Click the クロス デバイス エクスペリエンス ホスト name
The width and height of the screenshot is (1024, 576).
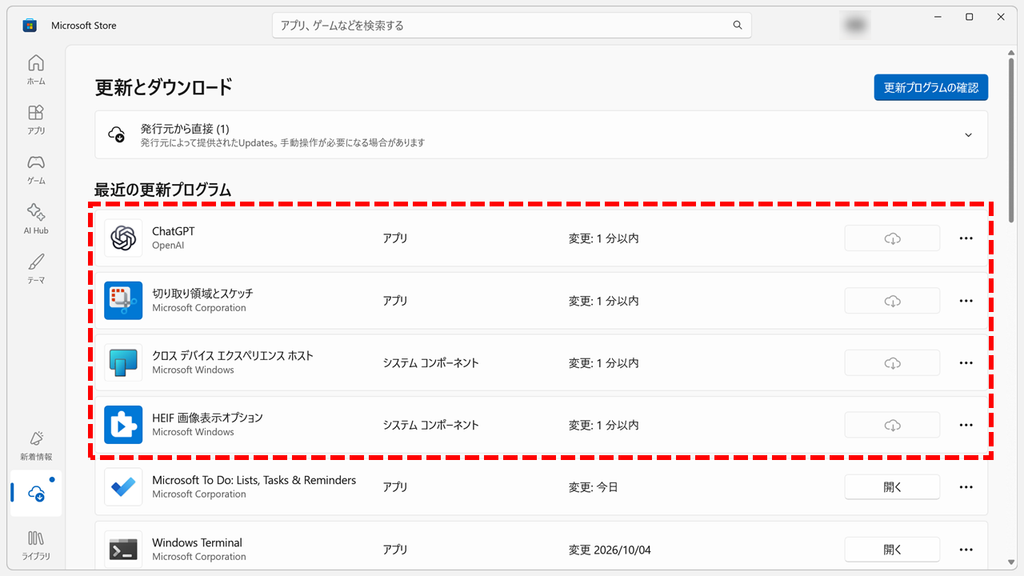232,355
